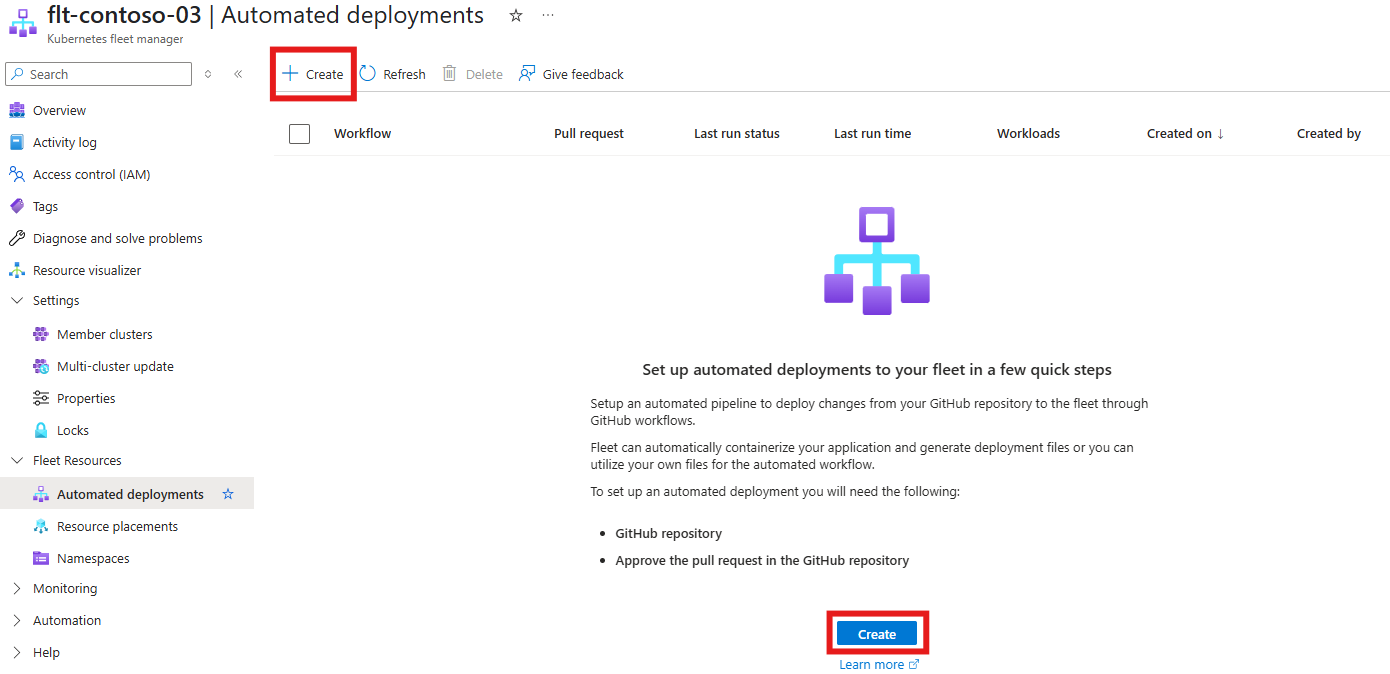
Task: Click the up-down sort arrows beside Search
Action: 208,74
